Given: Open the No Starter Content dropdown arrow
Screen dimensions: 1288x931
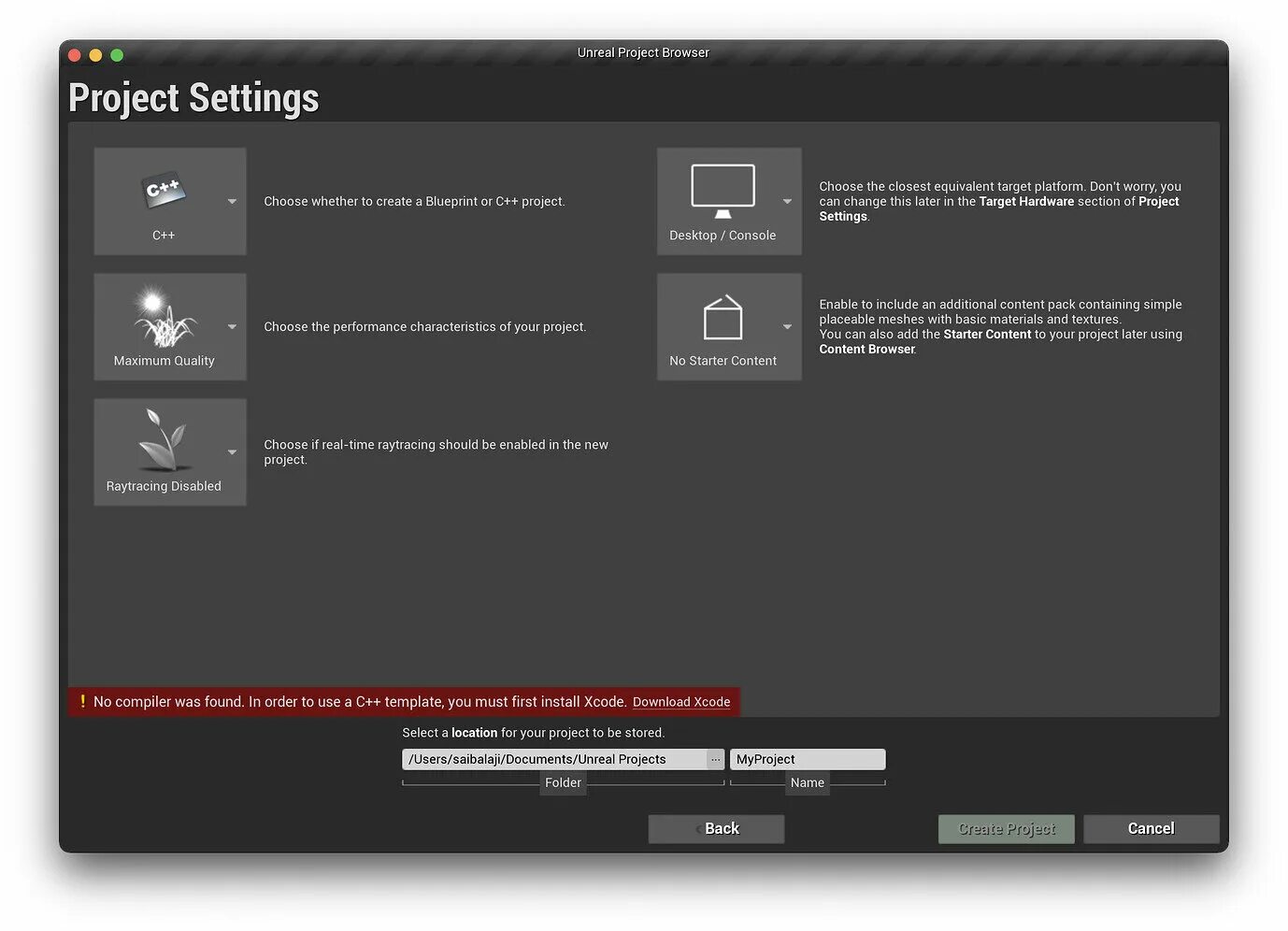Looking at the screenshot, I should (x=787, y=326).
